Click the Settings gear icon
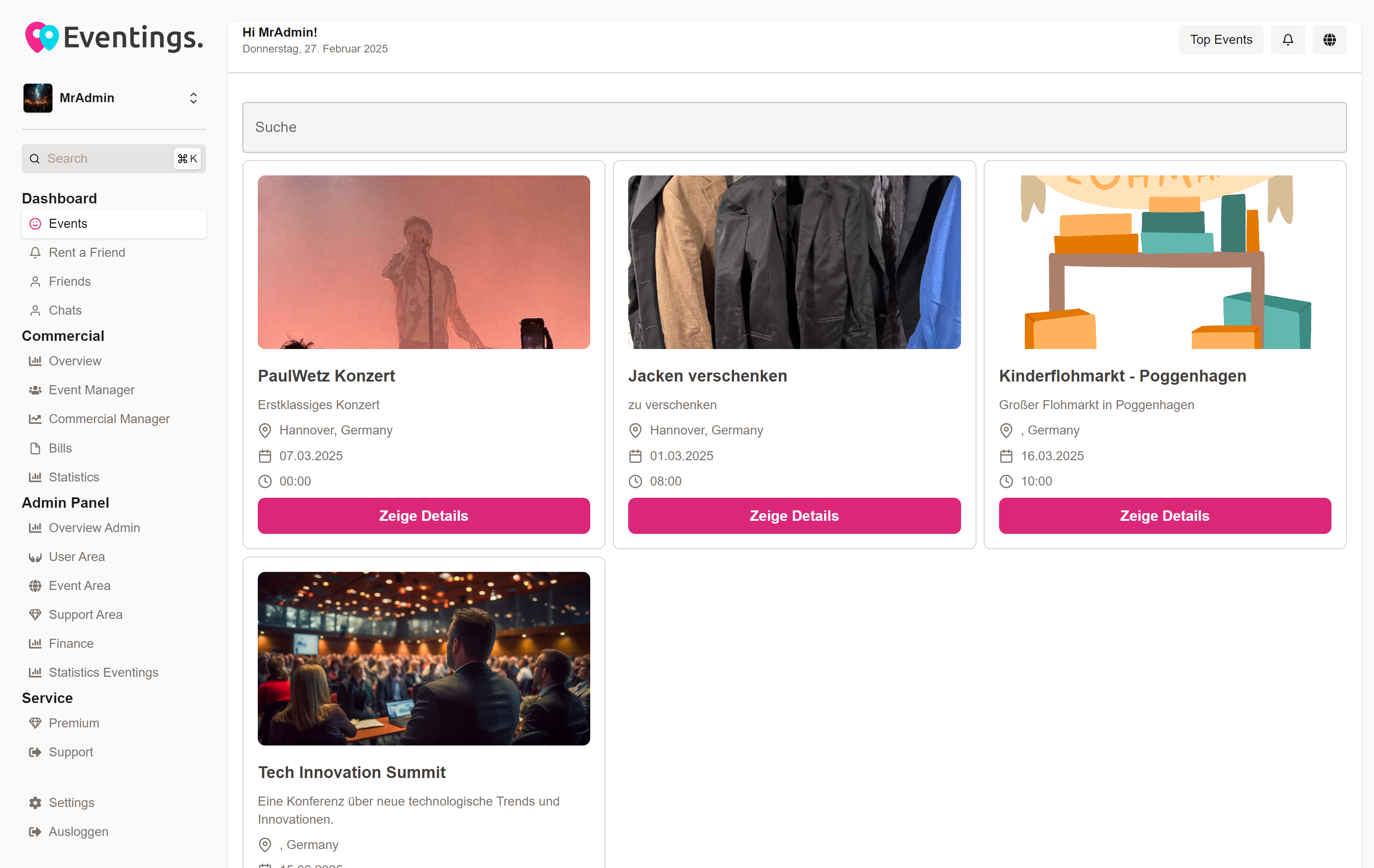 [35, 802]
